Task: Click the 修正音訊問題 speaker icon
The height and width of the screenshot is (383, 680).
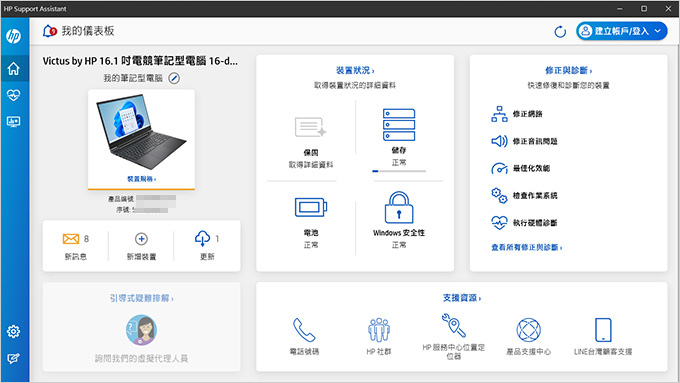Action: pyautogui.click(x=499, y=141)
